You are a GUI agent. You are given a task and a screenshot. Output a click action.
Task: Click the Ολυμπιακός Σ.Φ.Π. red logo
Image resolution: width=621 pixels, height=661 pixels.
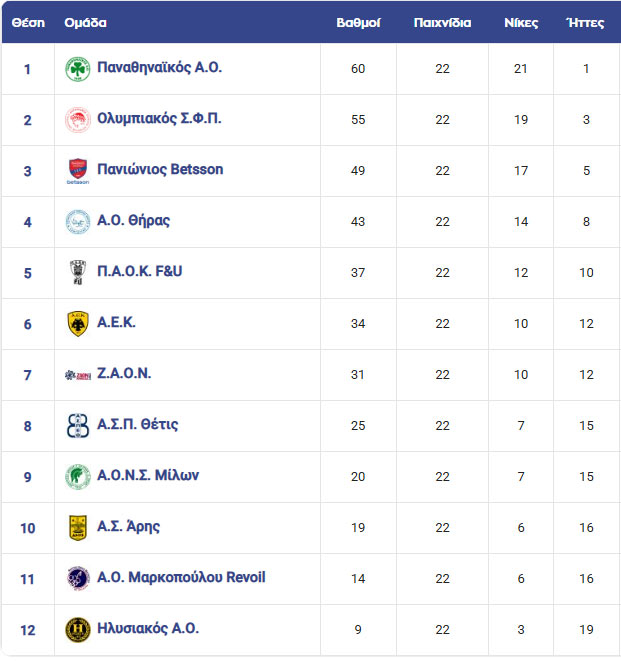(x=78, y=120)
